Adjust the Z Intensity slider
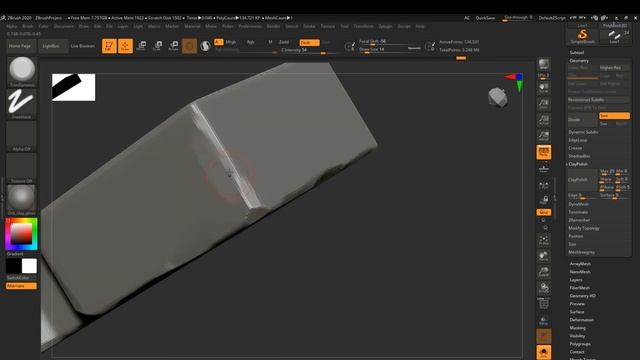 pos(309,51)
